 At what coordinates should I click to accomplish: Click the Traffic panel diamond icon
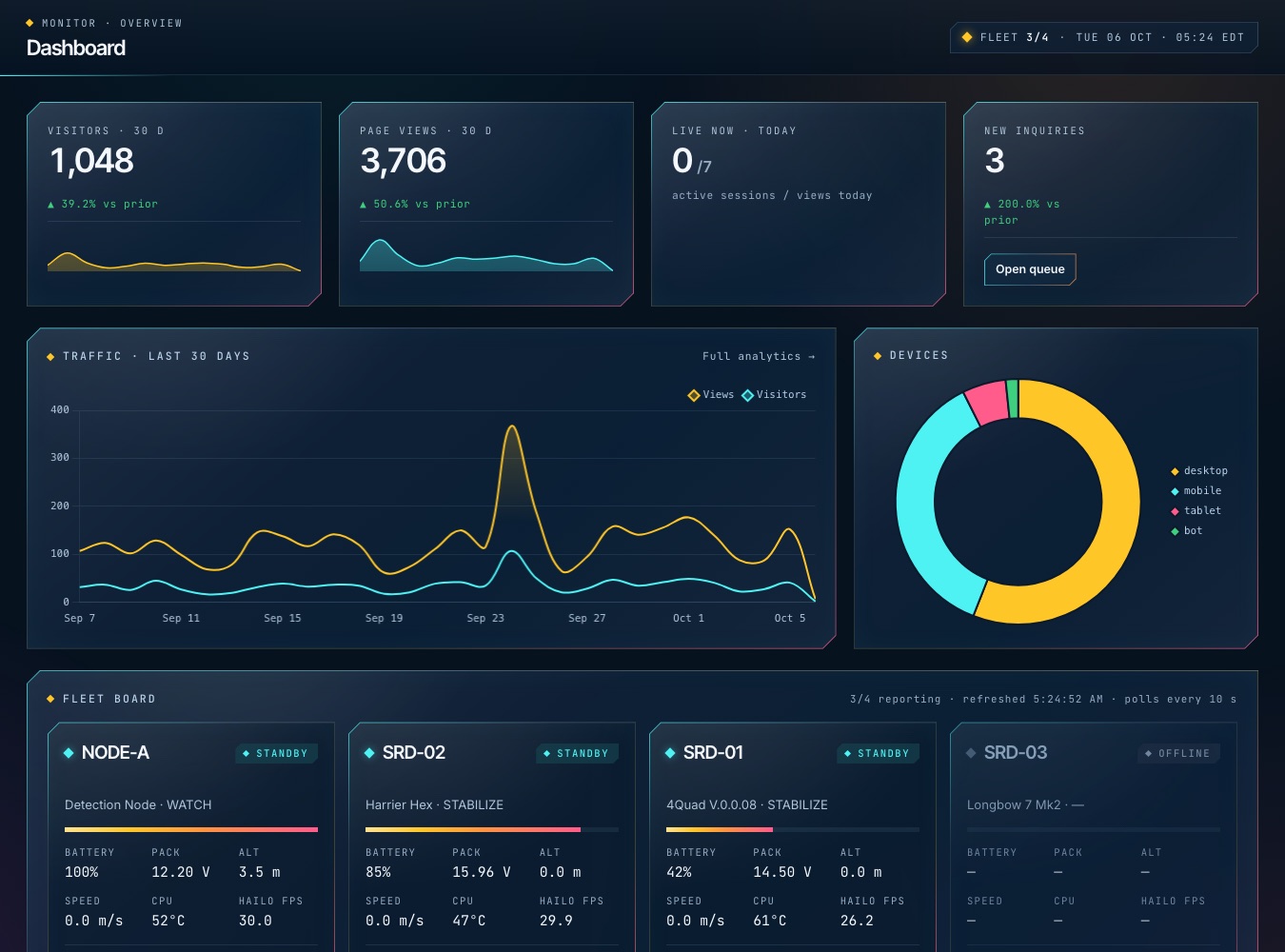(50, 357)
